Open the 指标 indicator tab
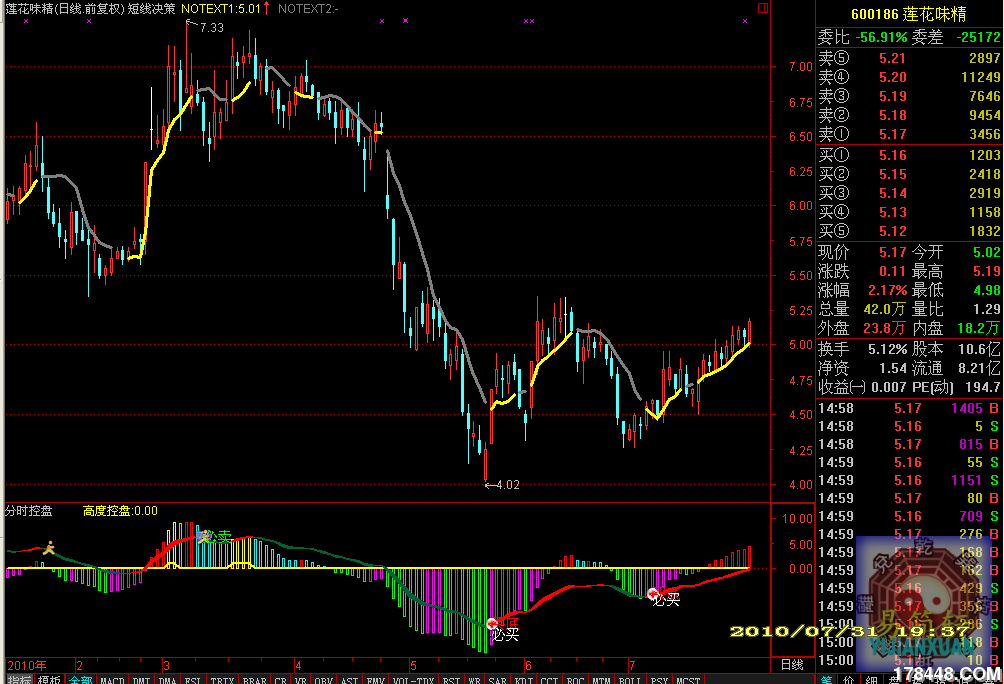This screenshot has height=684, width=1004. [17, 678]
